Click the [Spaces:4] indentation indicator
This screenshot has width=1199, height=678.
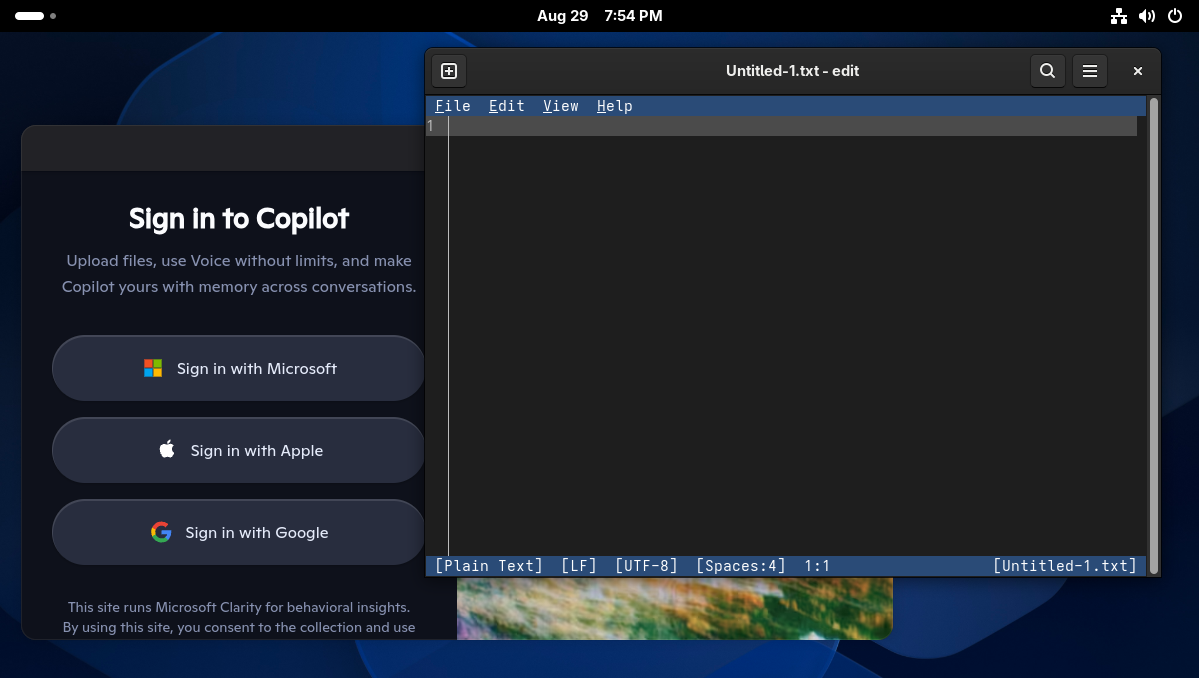tap(741, 566)
